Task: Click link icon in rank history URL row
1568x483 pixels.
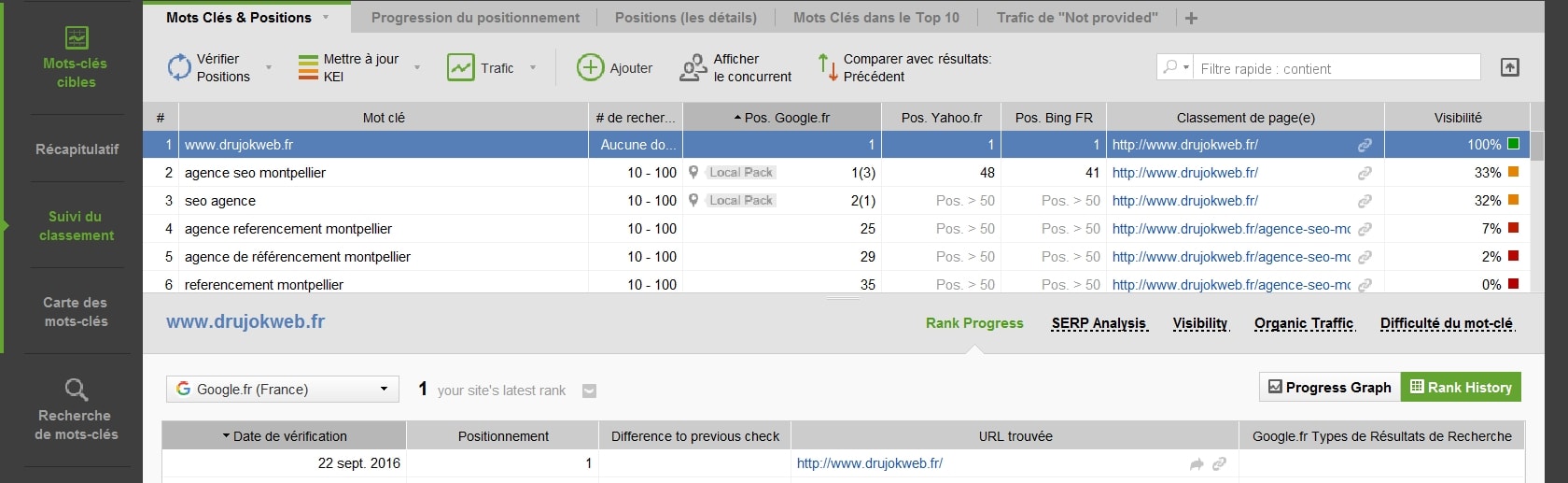Action: pyautogui.click(x=1219, y=463)
